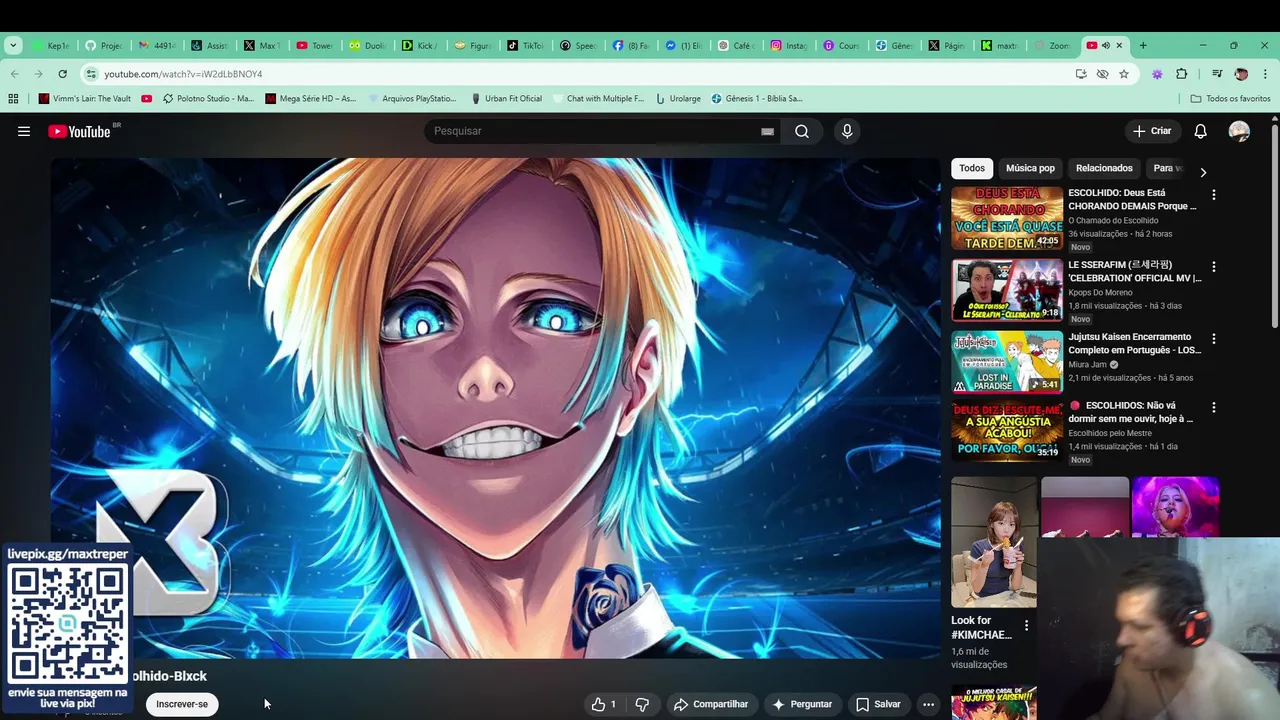The height and width of the screenshot is (720, 1280).
Task: Bookmark this page with the star
Action: coord(1124,74)
